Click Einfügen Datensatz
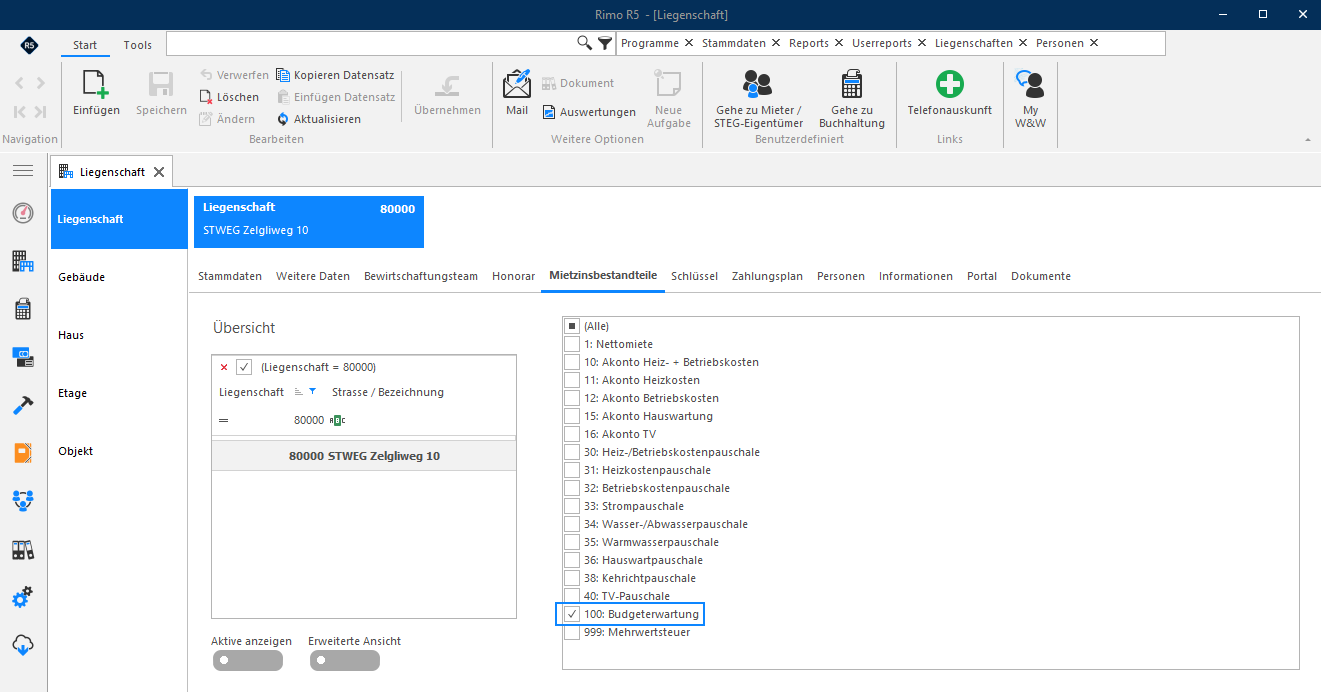This screenshot has width=1321, height=692. click(x=336, y=97)
